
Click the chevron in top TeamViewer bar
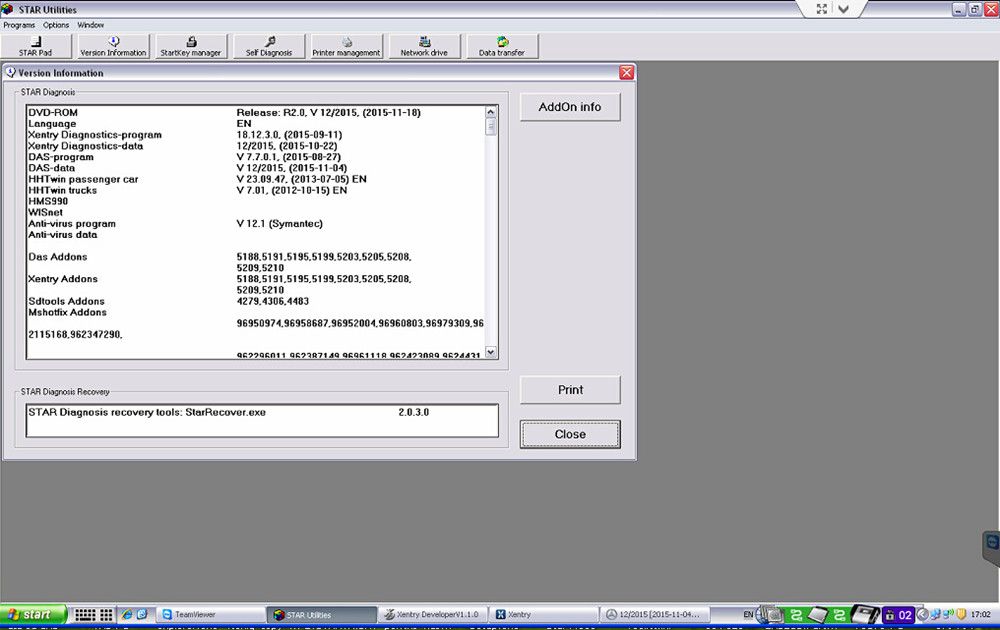tap(844, 9)
